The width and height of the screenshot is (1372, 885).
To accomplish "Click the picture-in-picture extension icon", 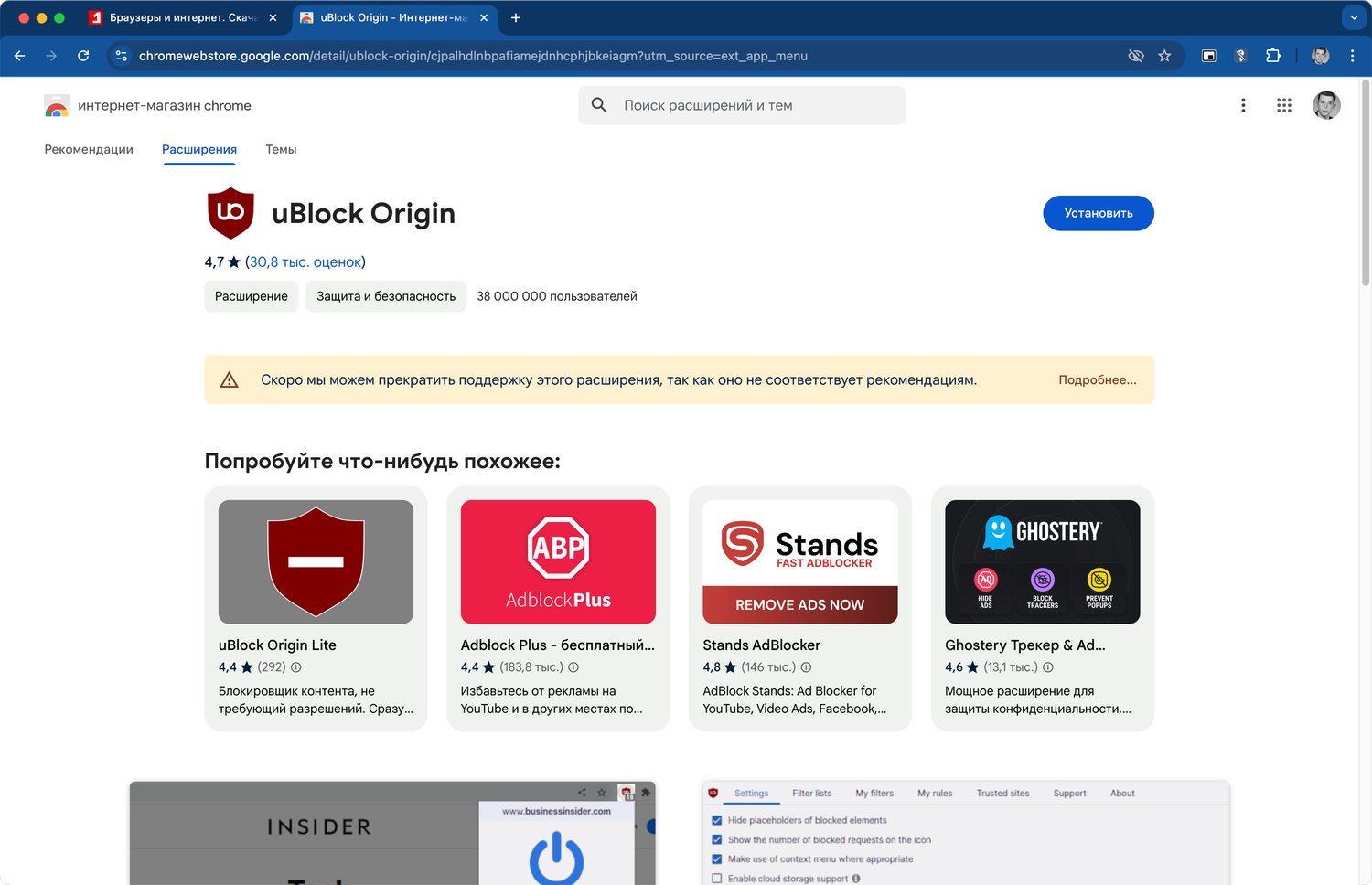I will 1208,56.
